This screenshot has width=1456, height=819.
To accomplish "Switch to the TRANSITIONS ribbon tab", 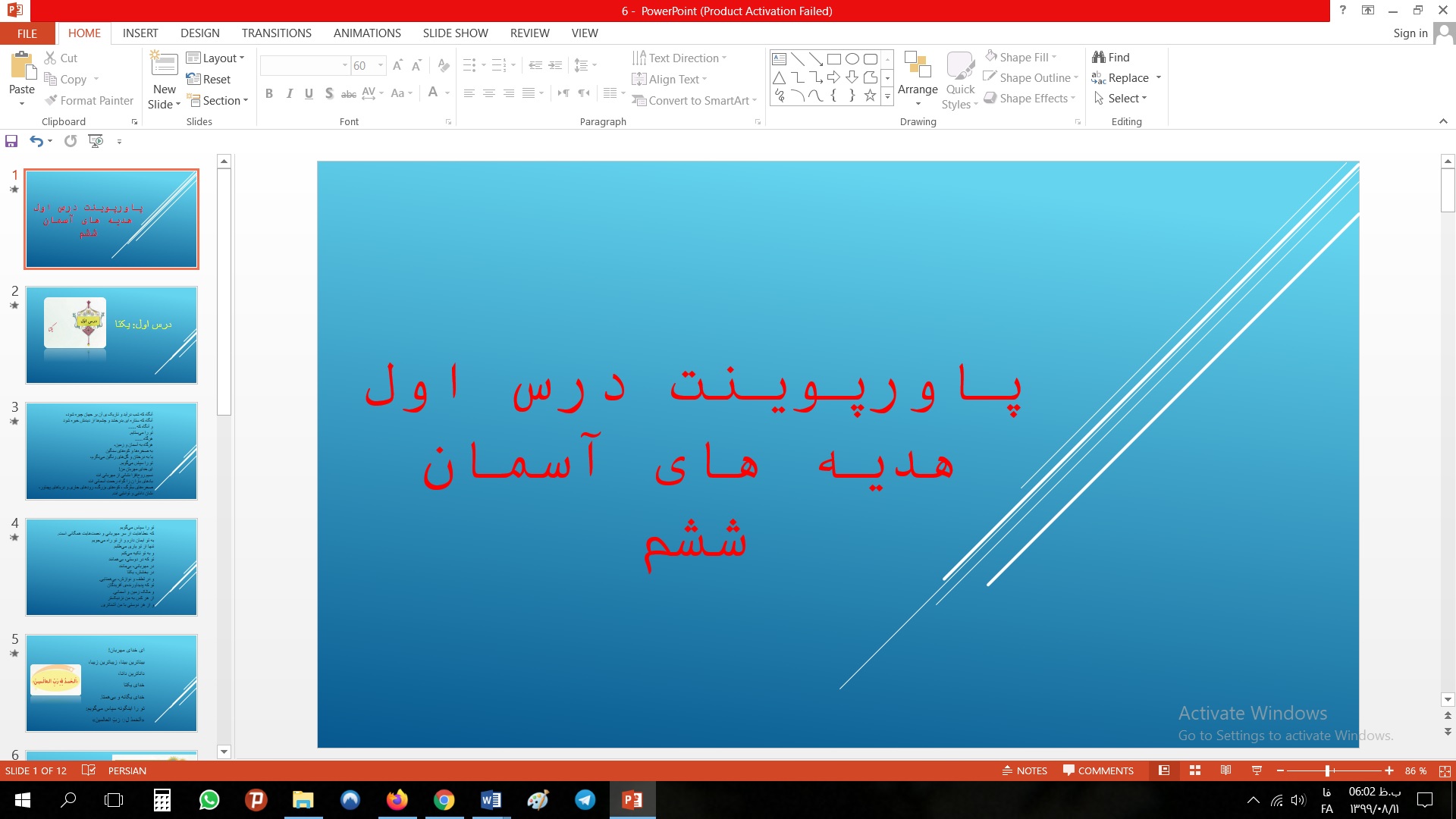I will (276, 33).
